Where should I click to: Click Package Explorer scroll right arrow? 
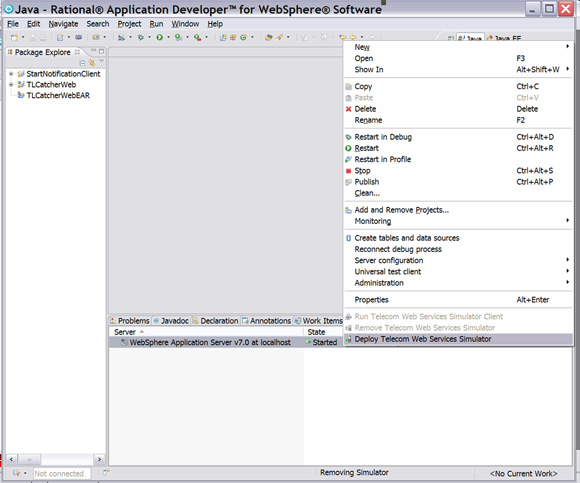pyautogui.click(x=99, y=459)
